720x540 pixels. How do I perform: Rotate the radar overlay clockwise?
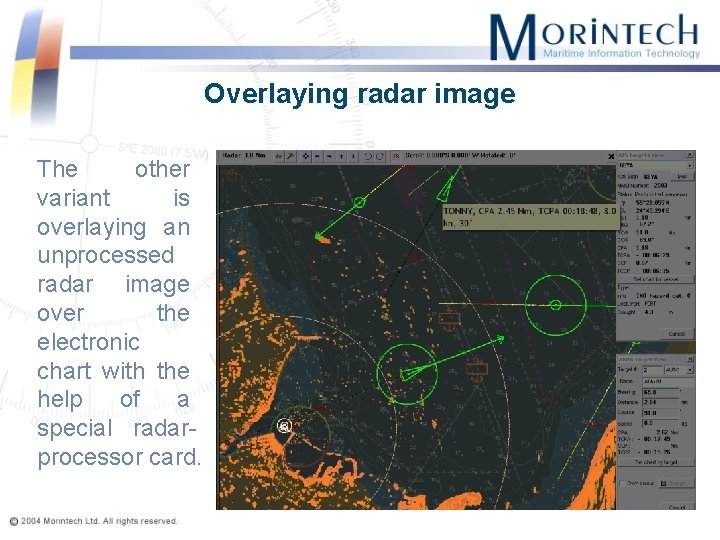tap(380, 156)
